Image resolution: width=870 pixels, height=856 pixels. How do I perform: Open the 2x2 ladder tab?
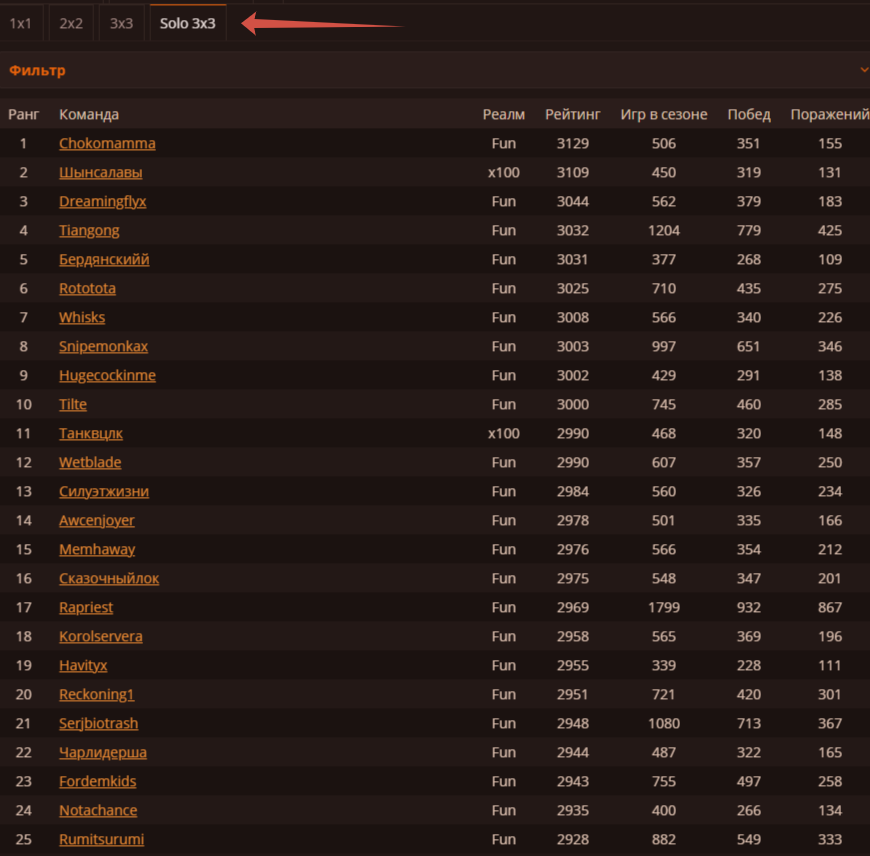pos(71,23)
